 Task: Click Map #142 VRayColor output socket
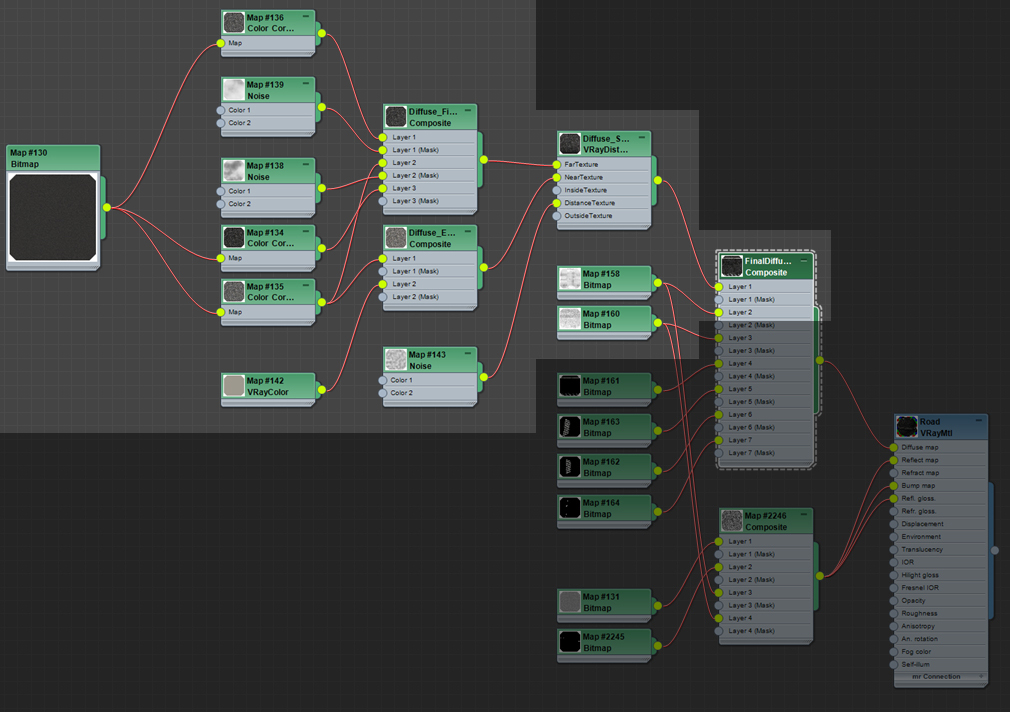(x=321, y=389)
